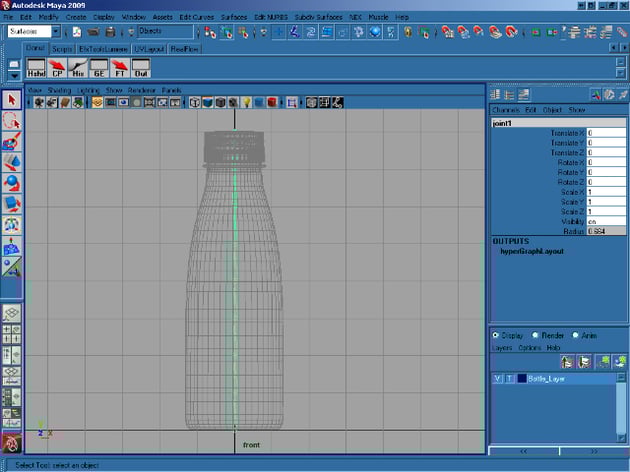Click the light bulb lighting icon
This screenshot has height=472, width=630.
245,102
